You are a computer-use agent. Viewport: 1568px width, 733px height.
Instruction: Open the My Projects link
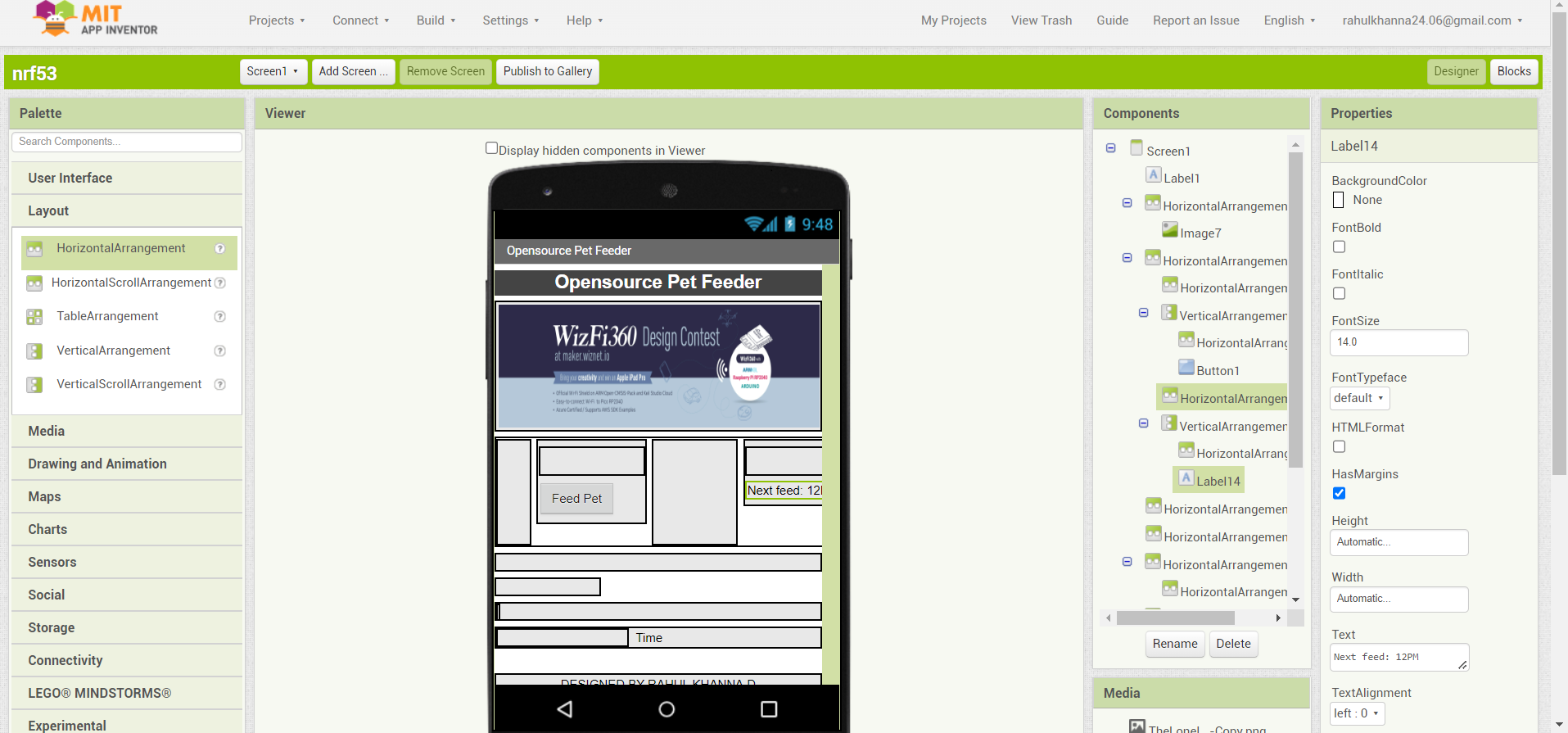click(953, 20)
